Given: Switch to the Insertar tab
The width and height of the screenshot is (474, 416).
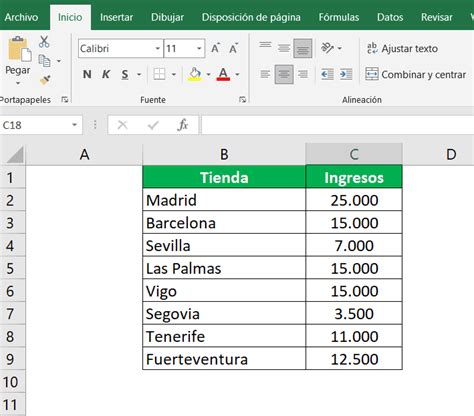Looking at the screenshot, I should 116,17.
